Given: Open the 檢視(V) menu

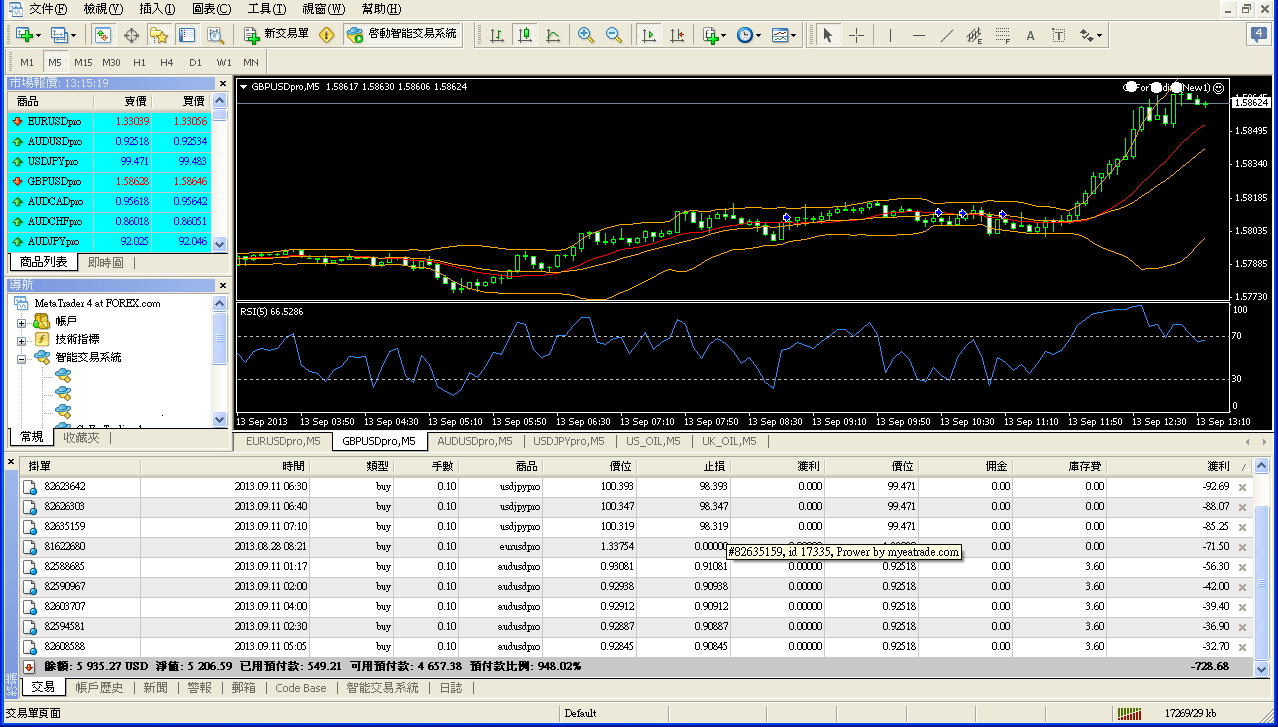Looking at the screenshot, I should [103, 9].
